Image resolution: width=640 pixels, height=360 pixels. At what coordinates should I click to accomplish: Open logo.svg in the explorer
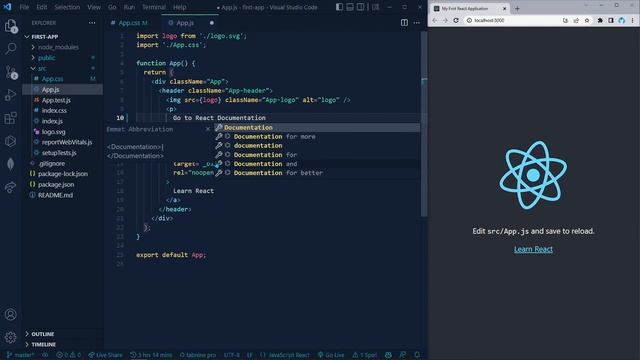(53, 132)
